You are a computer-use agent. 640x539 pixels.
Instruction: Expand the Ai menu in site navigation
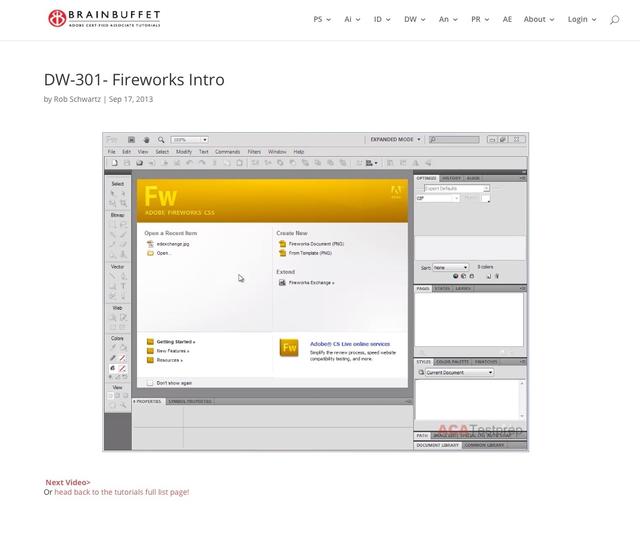(352, 19)
